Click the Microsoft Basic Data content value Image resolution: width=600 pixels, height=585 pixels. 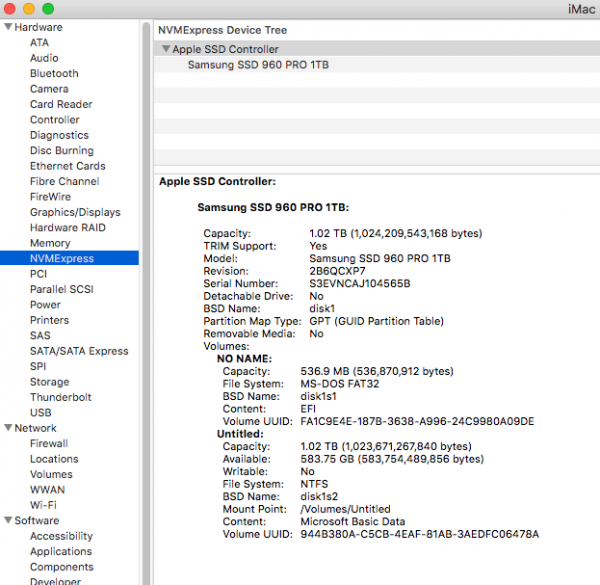(x=352, y=521)
